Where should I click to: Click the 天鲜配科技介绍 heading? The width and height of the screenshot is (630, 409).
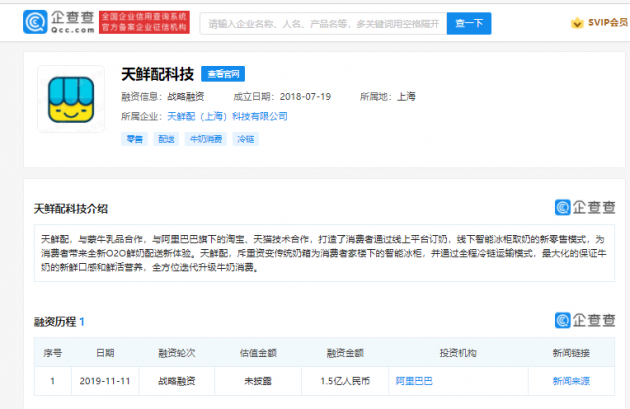click(71, 209)
